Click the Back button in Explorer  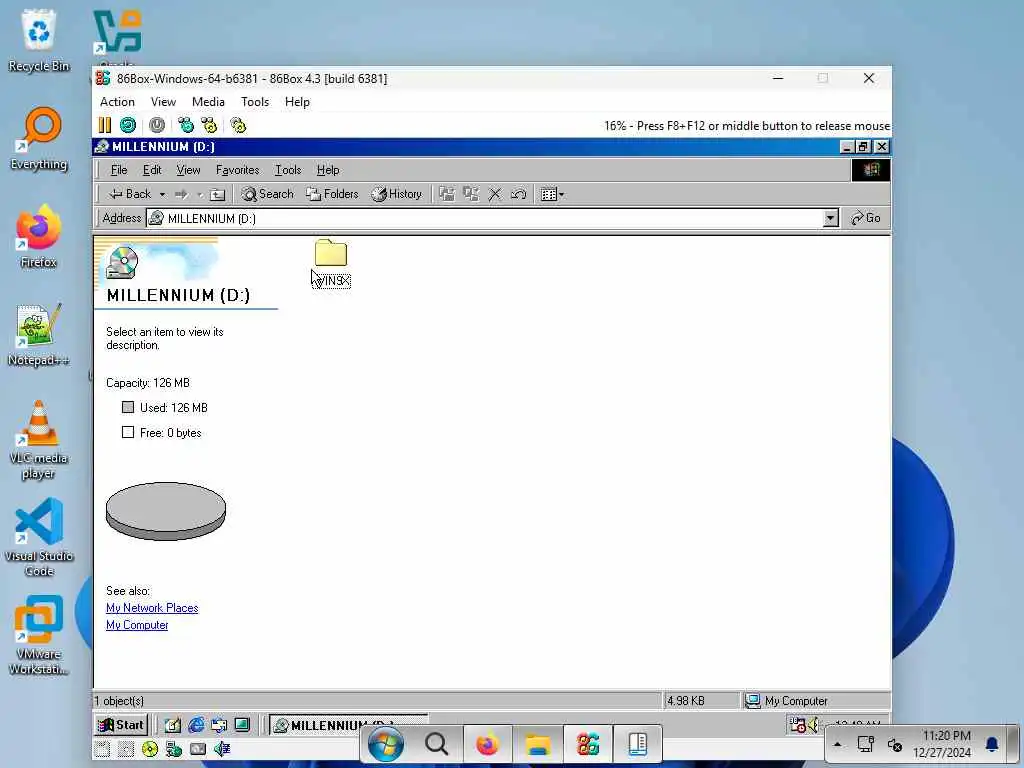[x=131, y=194]
